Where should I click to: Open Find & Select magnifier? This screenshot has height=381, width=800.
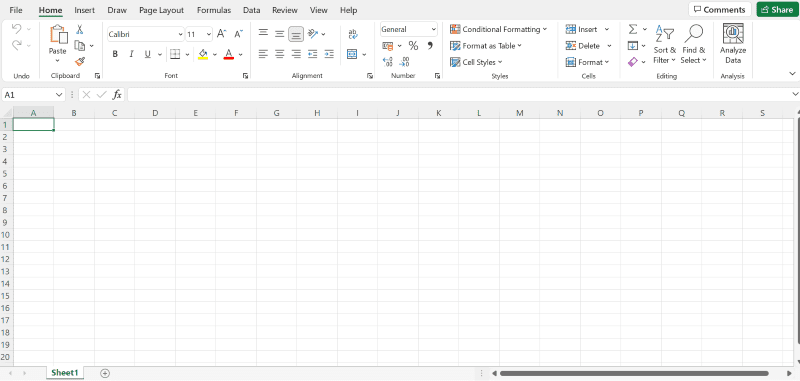click(693, 44)
